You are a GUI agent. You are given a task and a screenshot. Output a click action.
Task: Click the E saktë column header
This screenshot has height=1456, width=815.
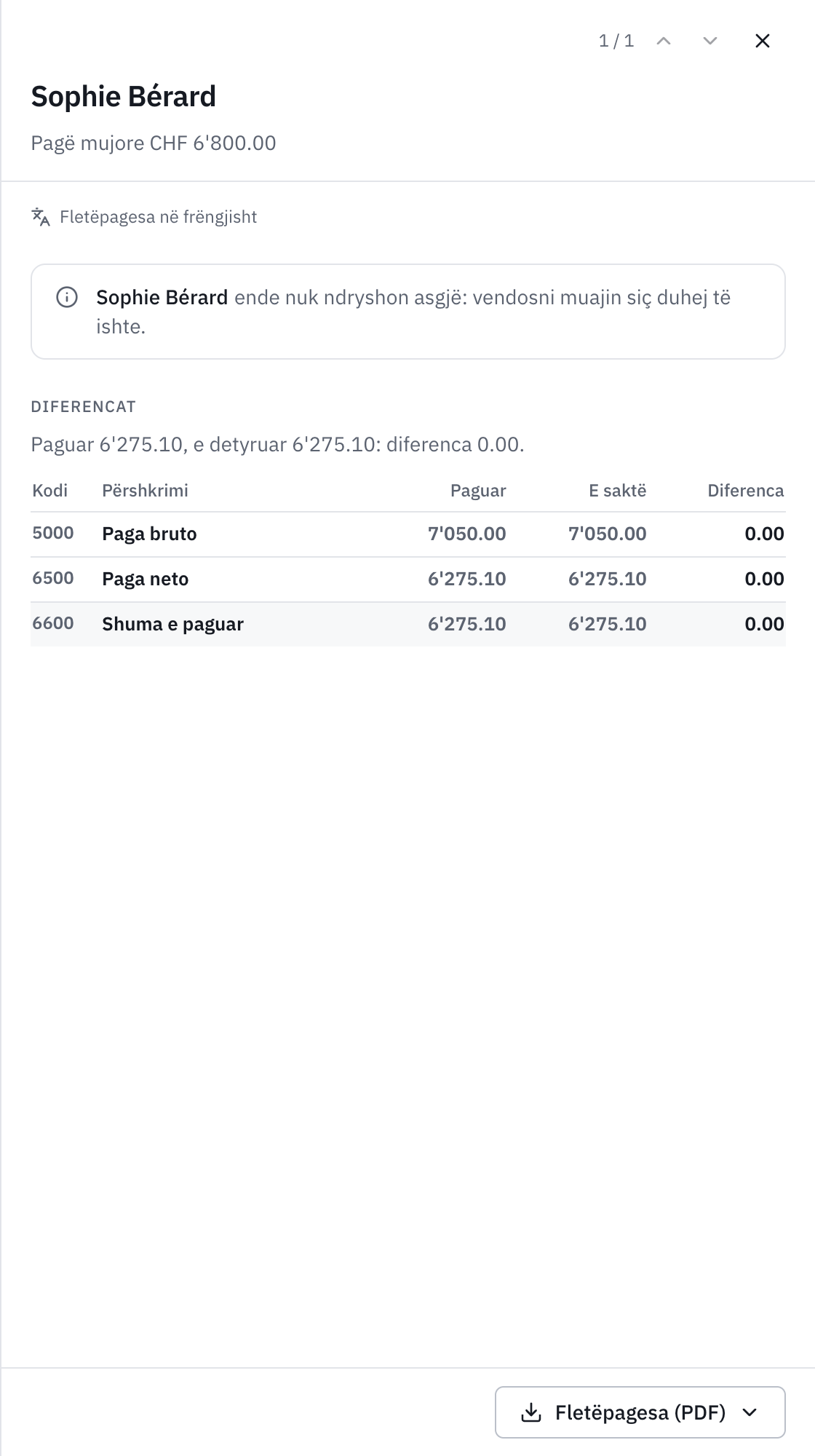tap(618, 491)
